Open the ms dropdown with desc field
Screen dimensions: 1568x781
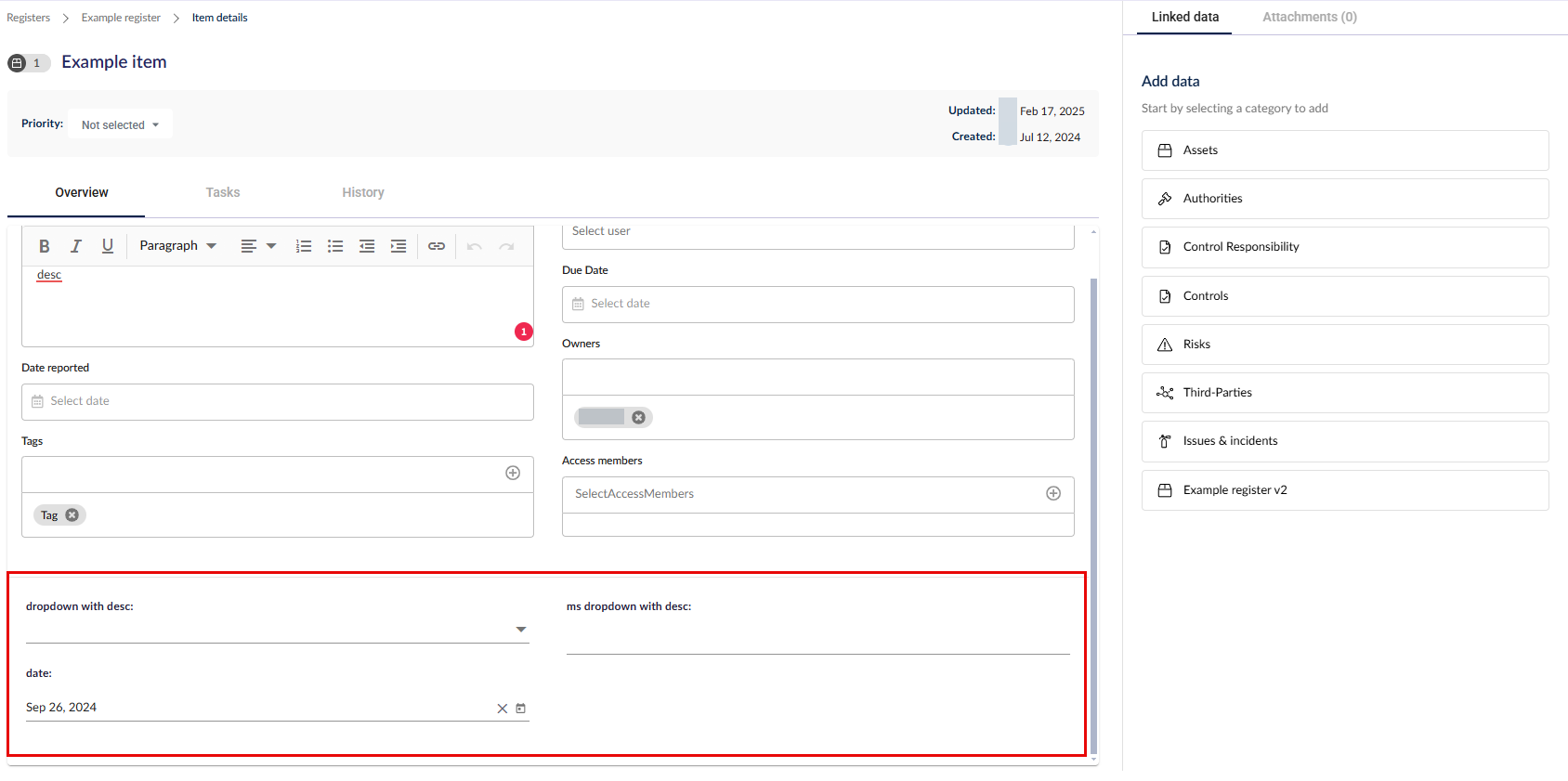(818, 638)
